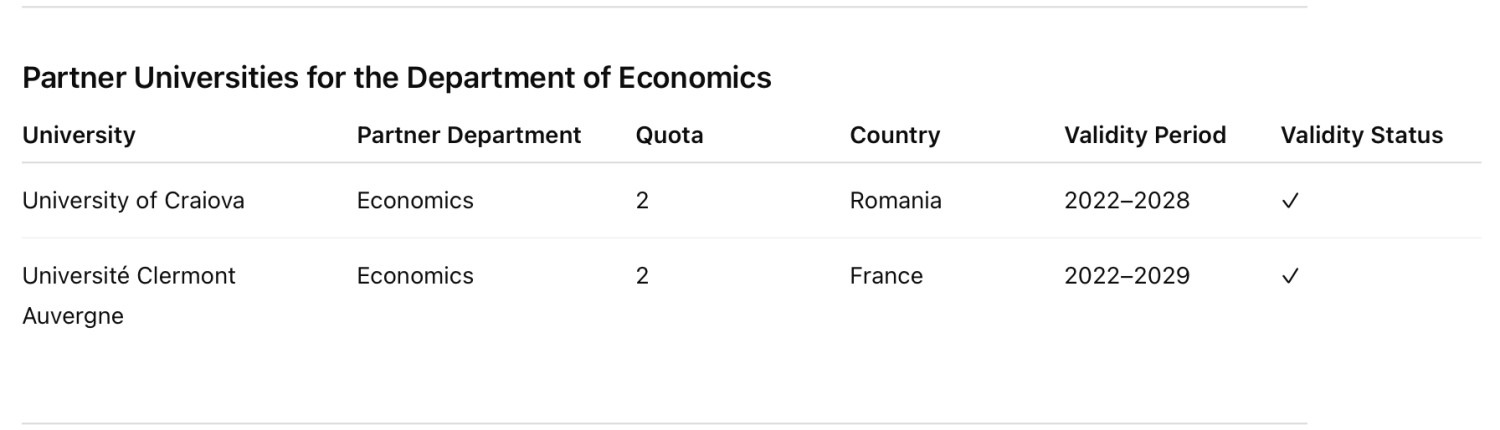This screenshot has height=430, width=1500.
Task: Select the Romania country cell
Action: (895, 201)
